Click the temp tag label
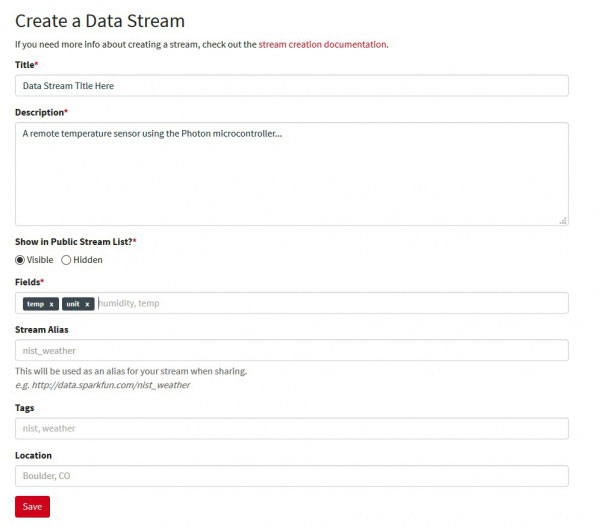This screenshot has height=526, width=600. [35, 304]
